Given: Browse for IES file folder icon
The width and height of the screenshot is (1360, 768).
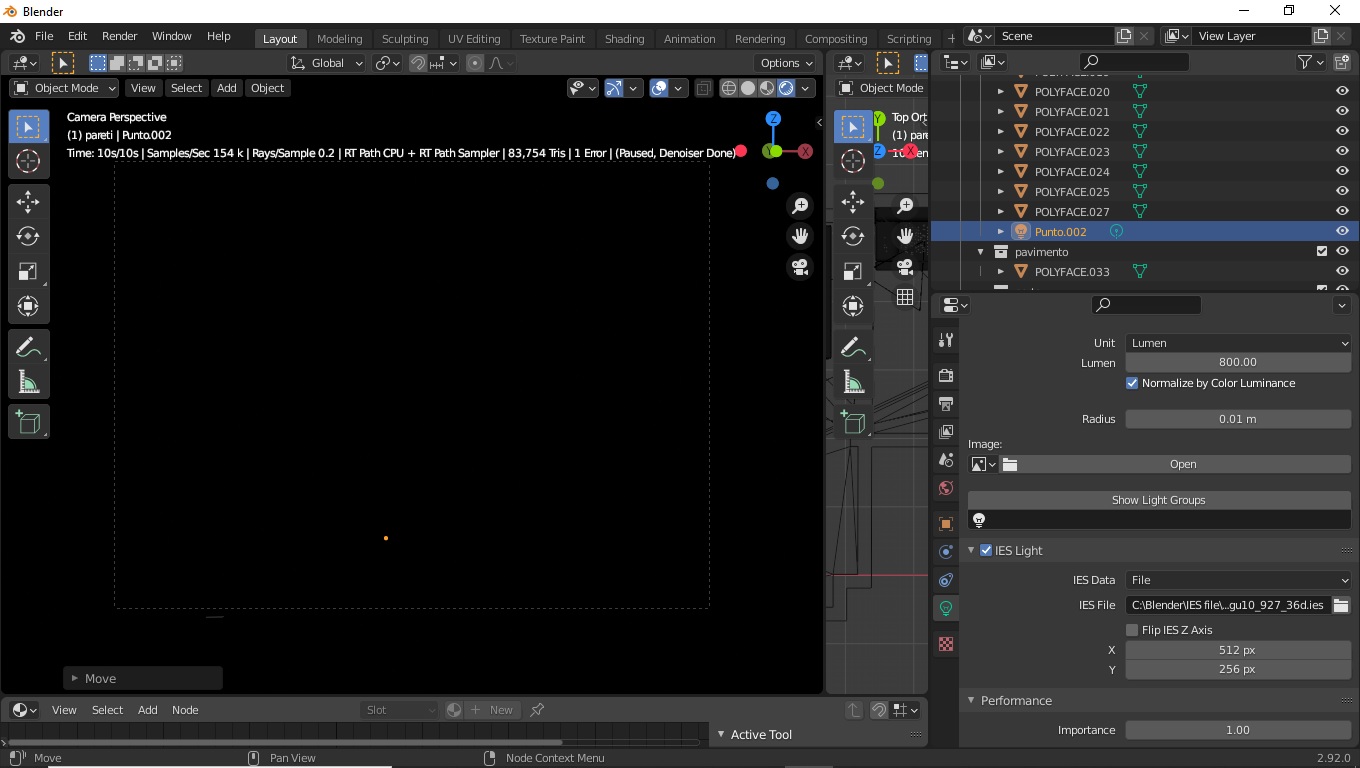Looking at the screenshot, I should (x=1341, y=605).
